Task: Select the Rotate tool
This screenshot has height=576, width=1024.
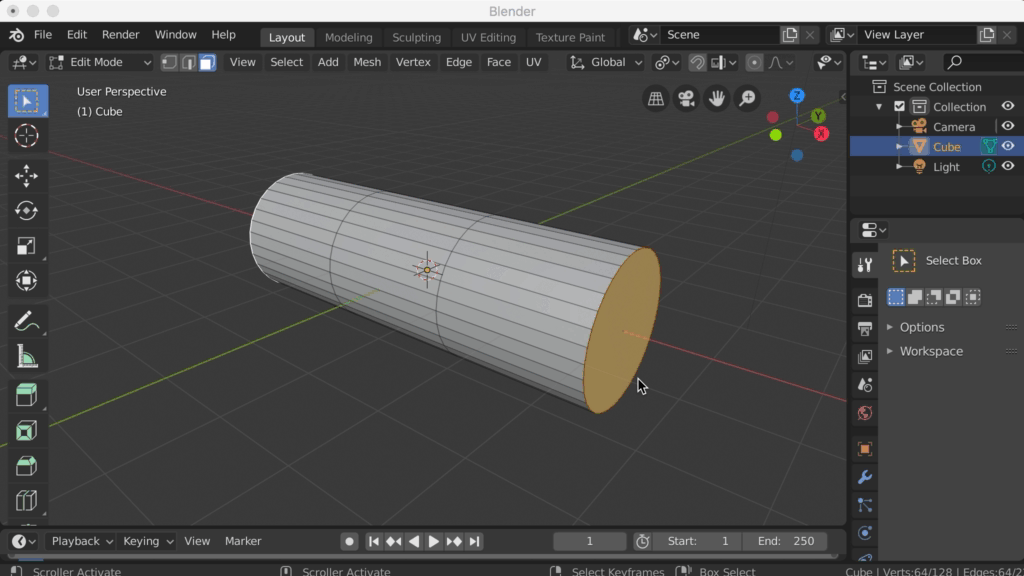Action: (x=26, y=211)
